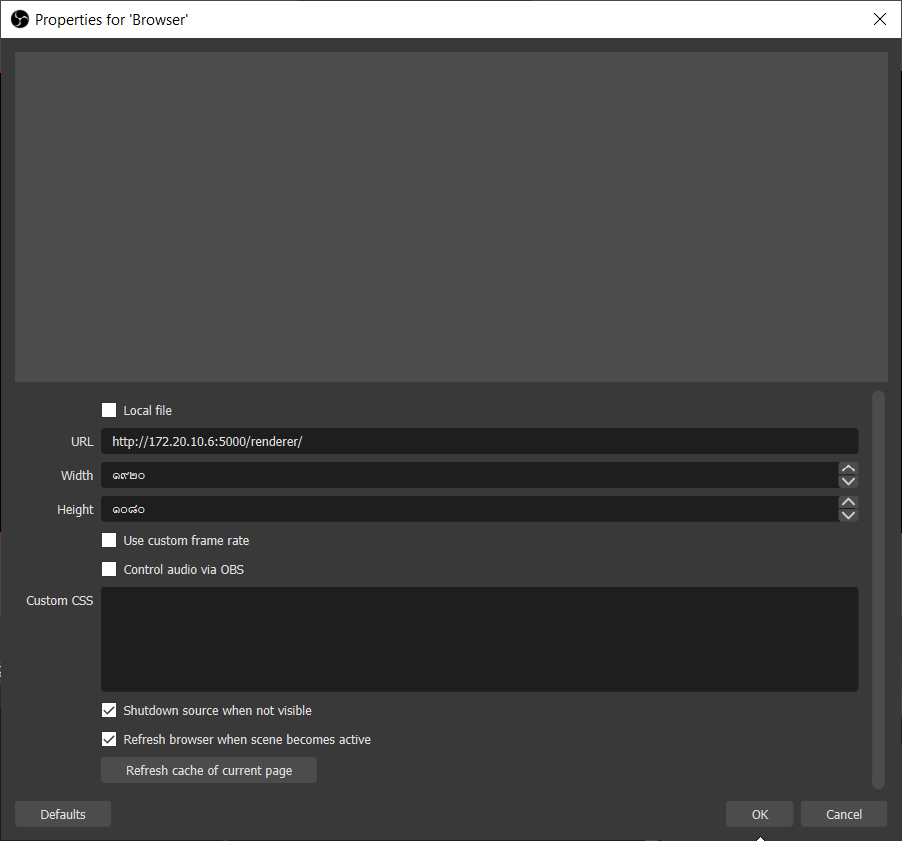Enable Control audio via OBS

[109, 569]
